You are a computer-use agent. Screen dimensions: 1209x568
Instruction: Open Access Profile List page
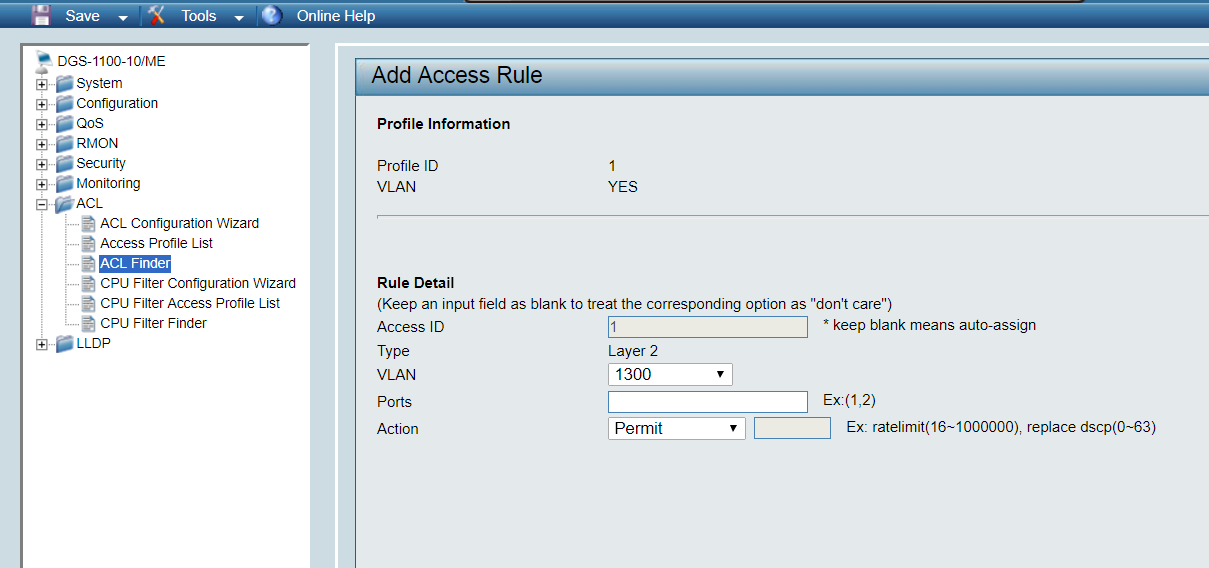tap(156, 243)
